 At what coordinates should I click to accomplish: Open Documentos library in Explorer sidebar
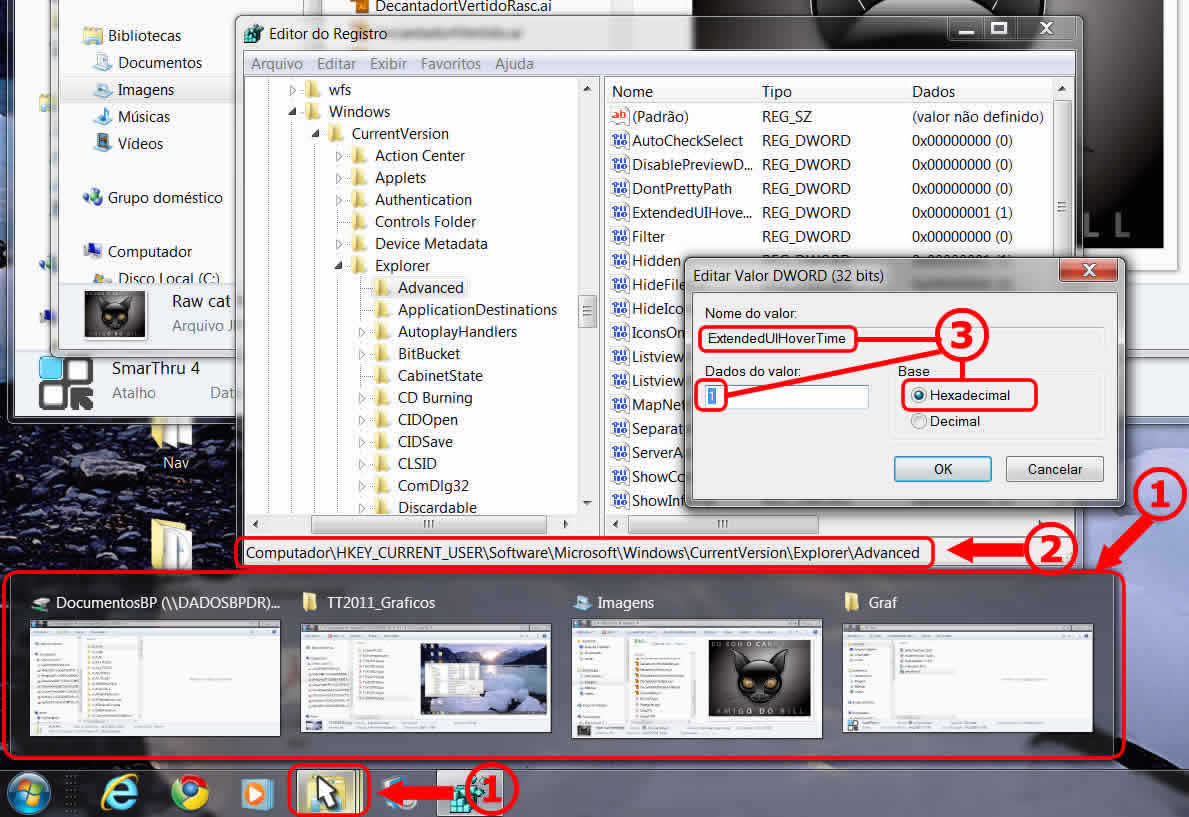point(159,62)
